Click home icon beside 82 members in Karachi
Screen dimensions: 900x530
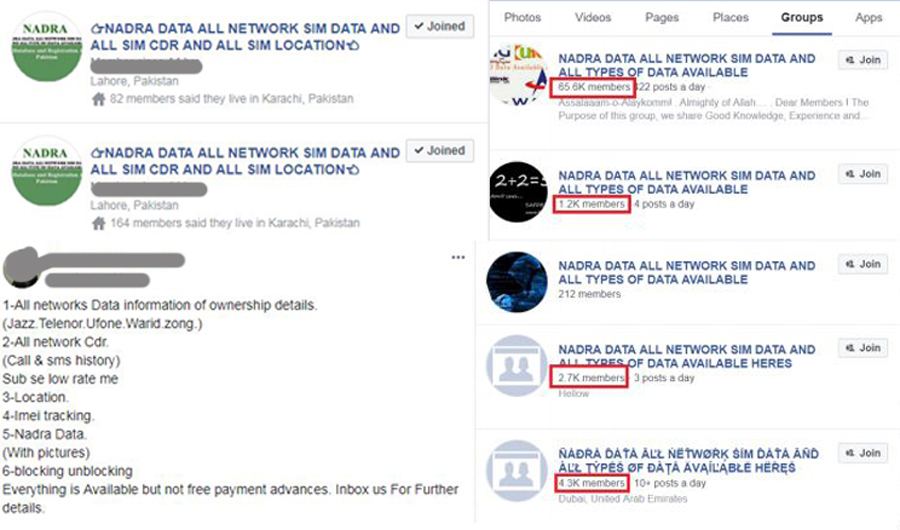98,100
